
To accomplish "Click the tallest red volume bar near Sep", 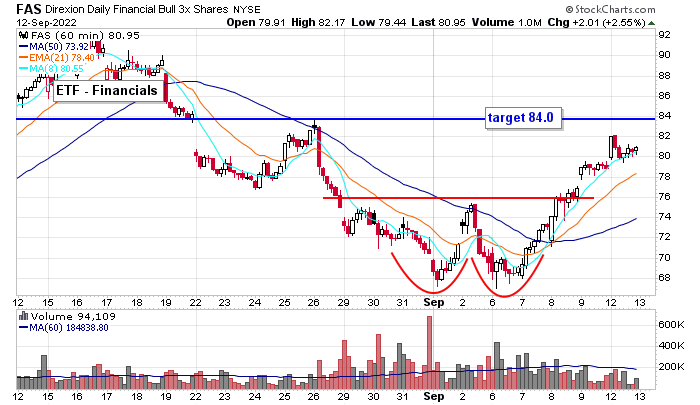I will [429, 353].
